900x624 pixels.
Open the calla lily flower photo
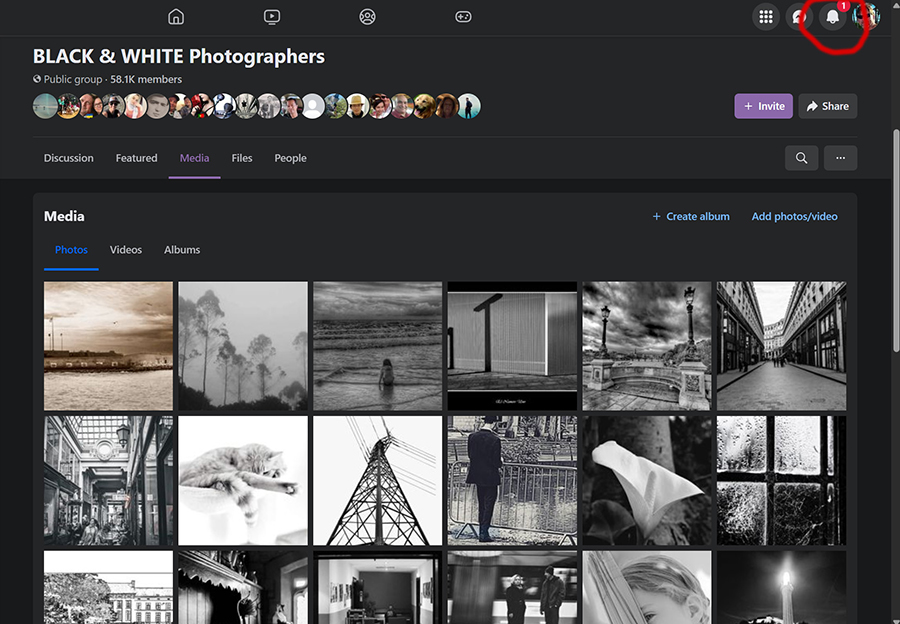[x=647, y=480]
